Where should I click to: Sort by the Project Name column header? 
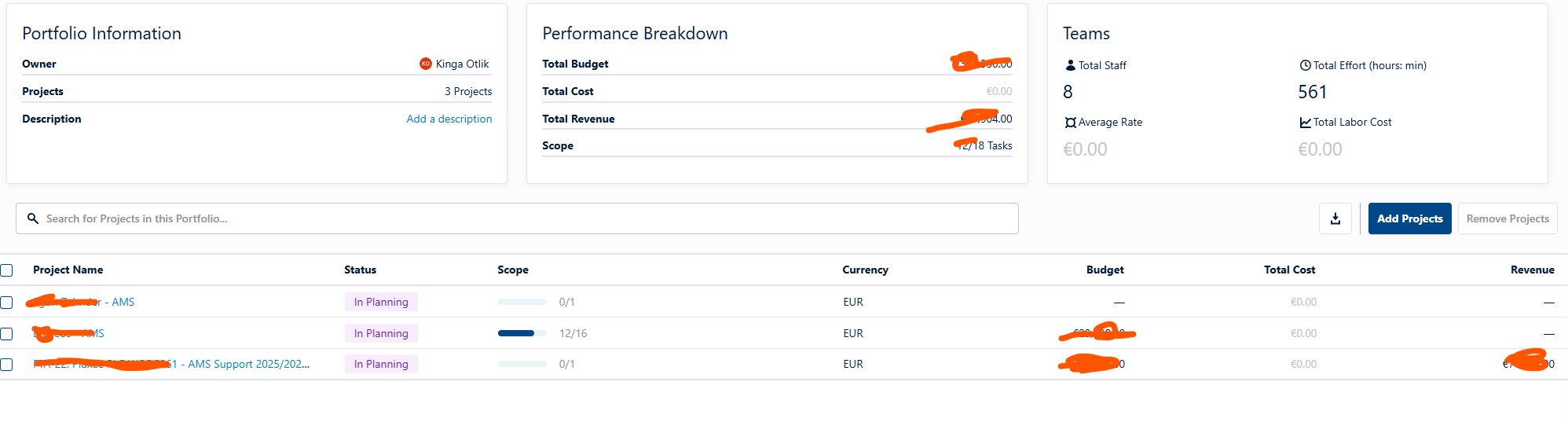pos(68,270)
